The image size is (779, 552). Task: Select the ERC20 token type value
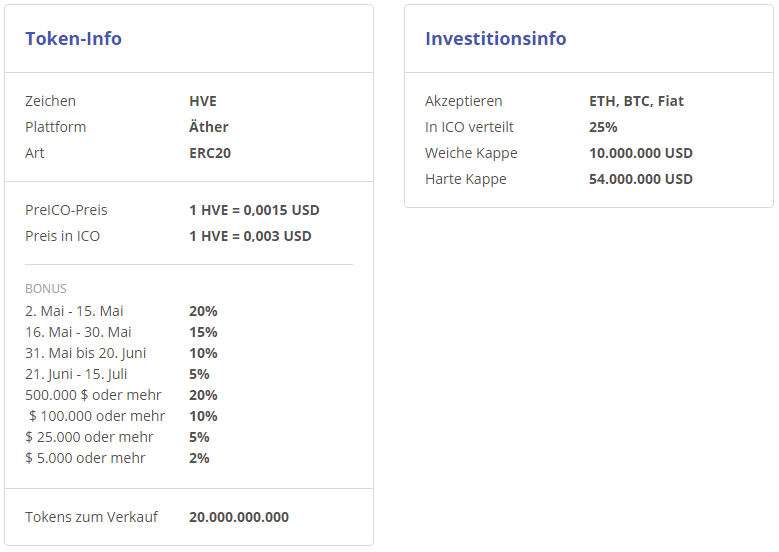tap(210, 153)
